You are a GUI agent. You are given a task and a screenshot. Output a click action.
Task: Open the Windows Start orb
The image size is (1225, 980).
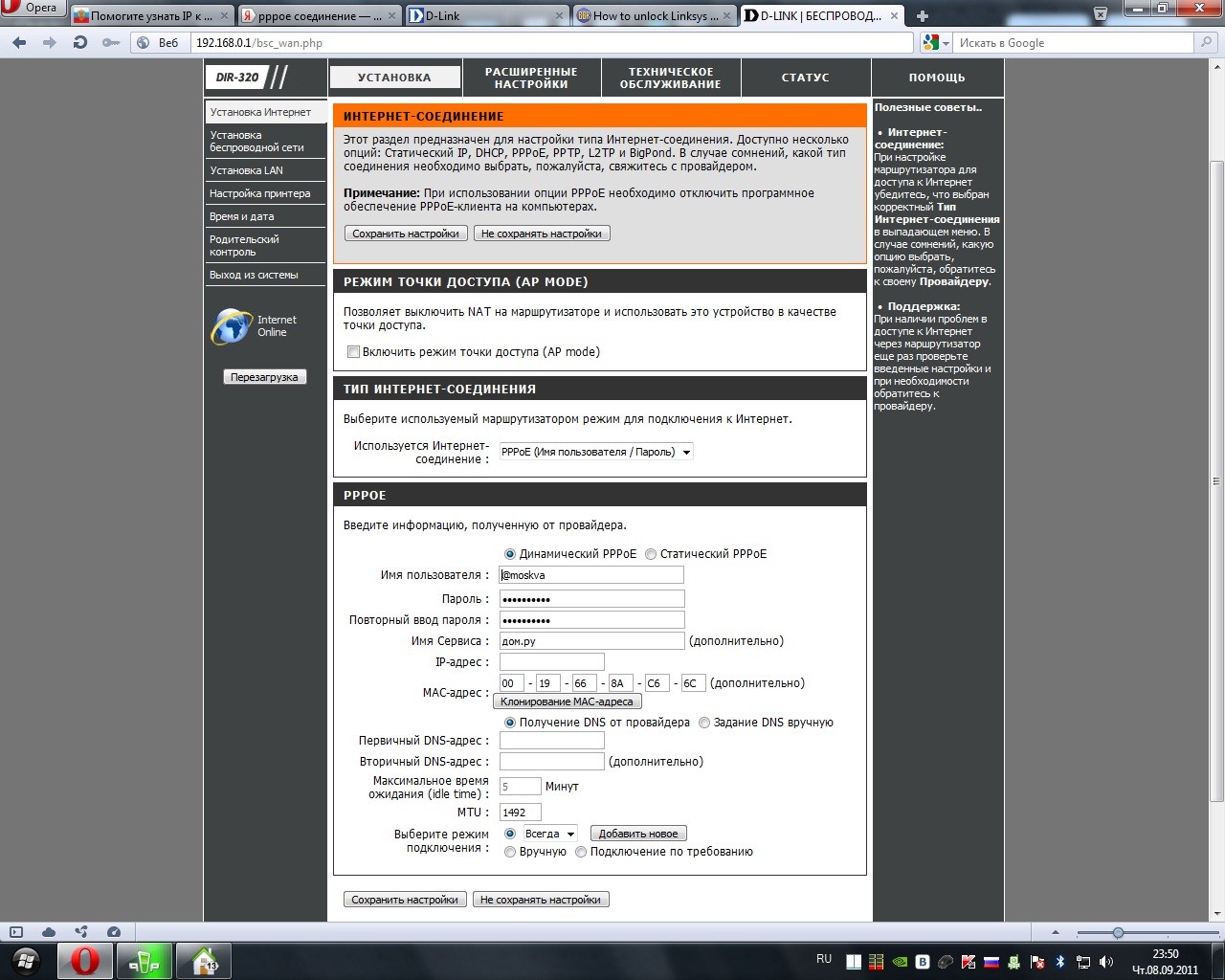click(x=27, y=961)
